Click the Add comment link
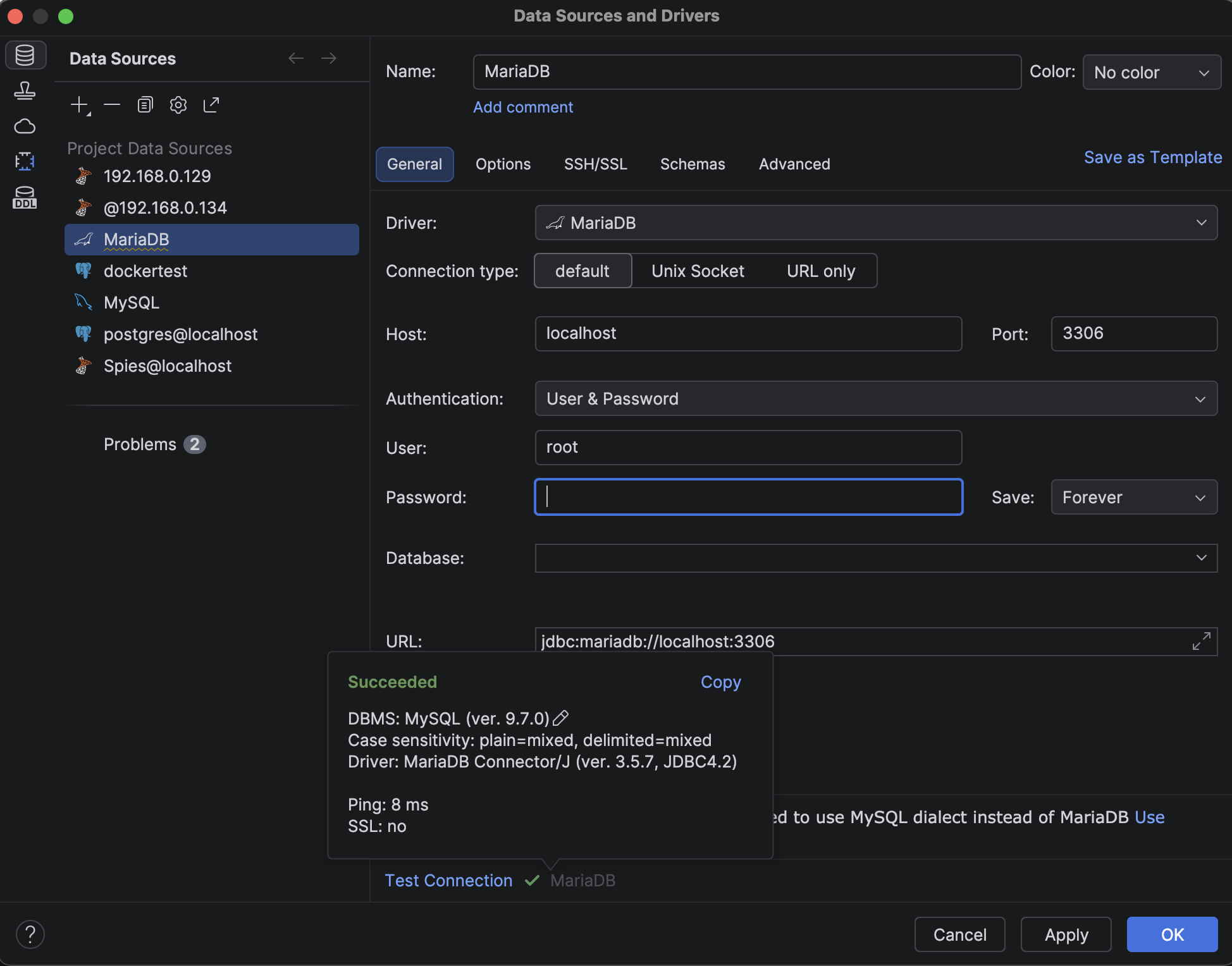The height and width of the screenshot is (966, 1232). [523, 107]
